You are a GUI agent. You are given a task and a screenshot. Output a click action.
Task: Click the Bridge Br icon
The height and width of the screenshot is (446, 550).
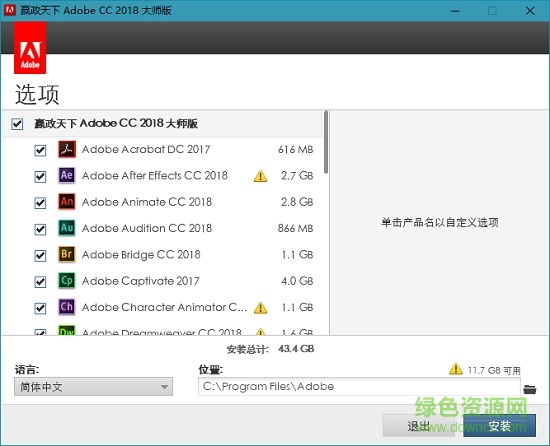click(x=67, y=254)
